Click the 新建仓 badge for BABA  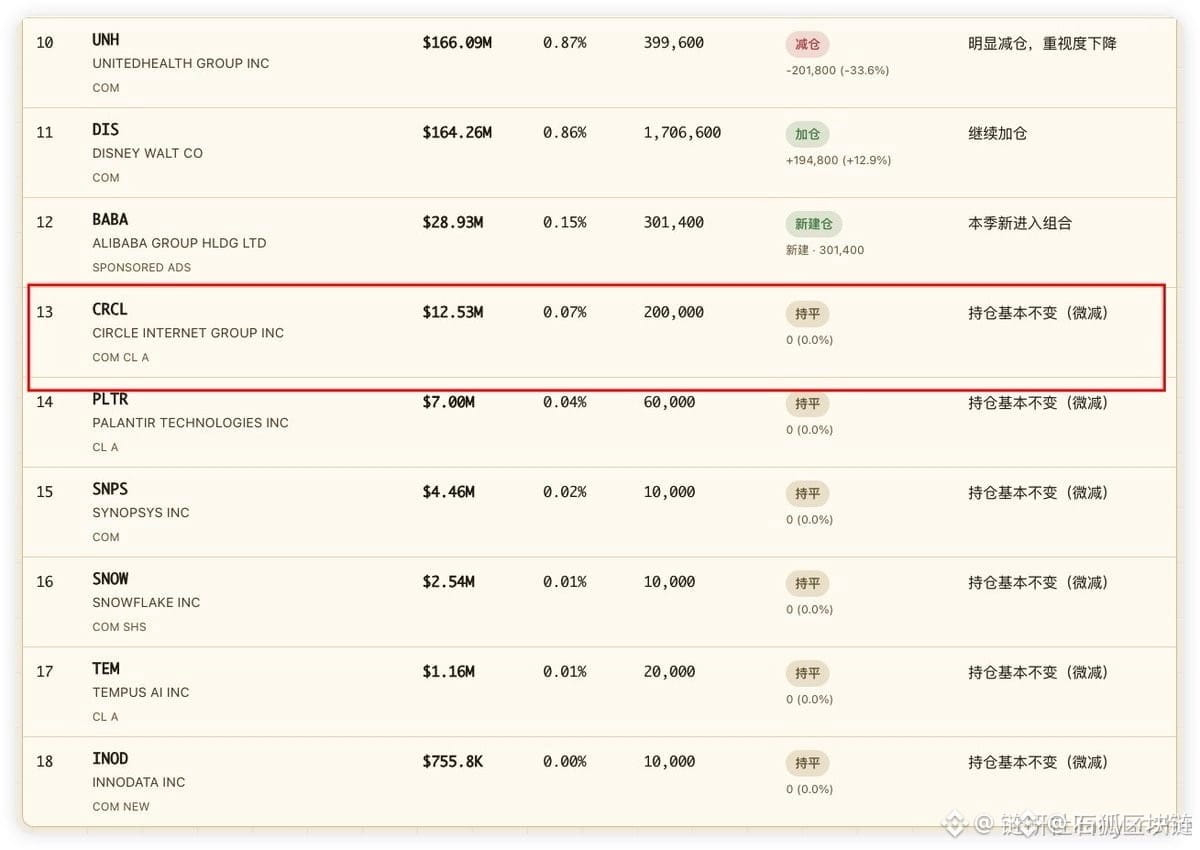point(813,224)
